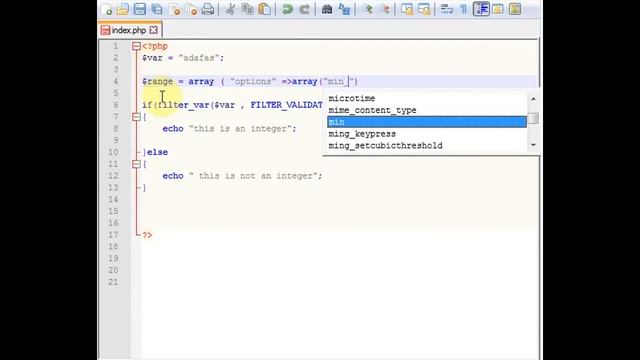This screenshot has height=360, width=640.
Task: Click the '$range' variable on line 4
Action: click(x=158, y=81)
